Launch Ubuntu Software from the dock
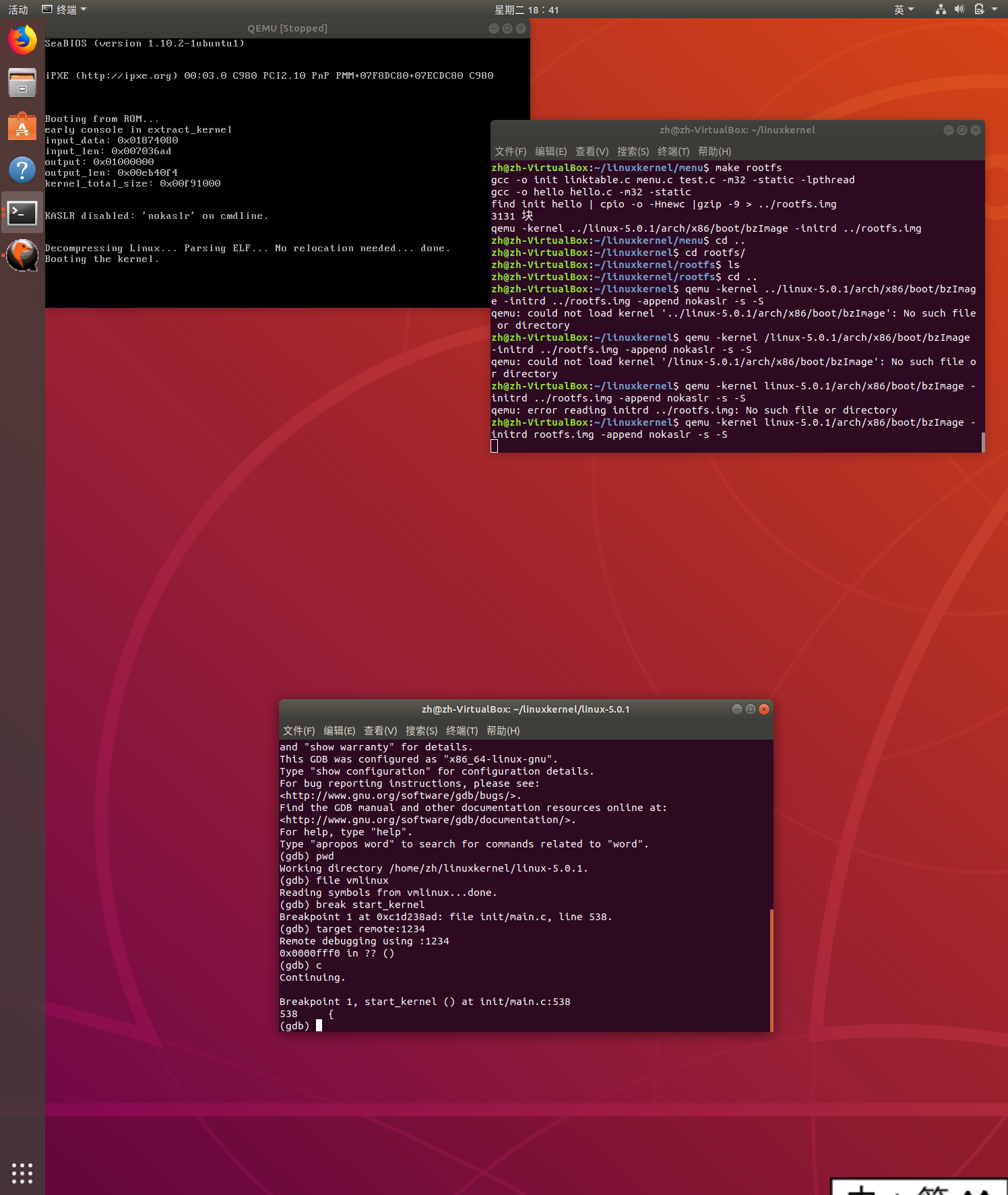The image size is (1008, 1195). (22, 126)
